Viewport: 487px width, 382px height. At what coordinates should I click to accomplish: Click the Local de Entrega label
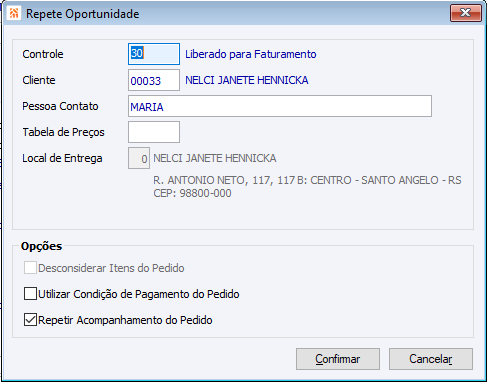pyautogui.click(x=62, y=158)
